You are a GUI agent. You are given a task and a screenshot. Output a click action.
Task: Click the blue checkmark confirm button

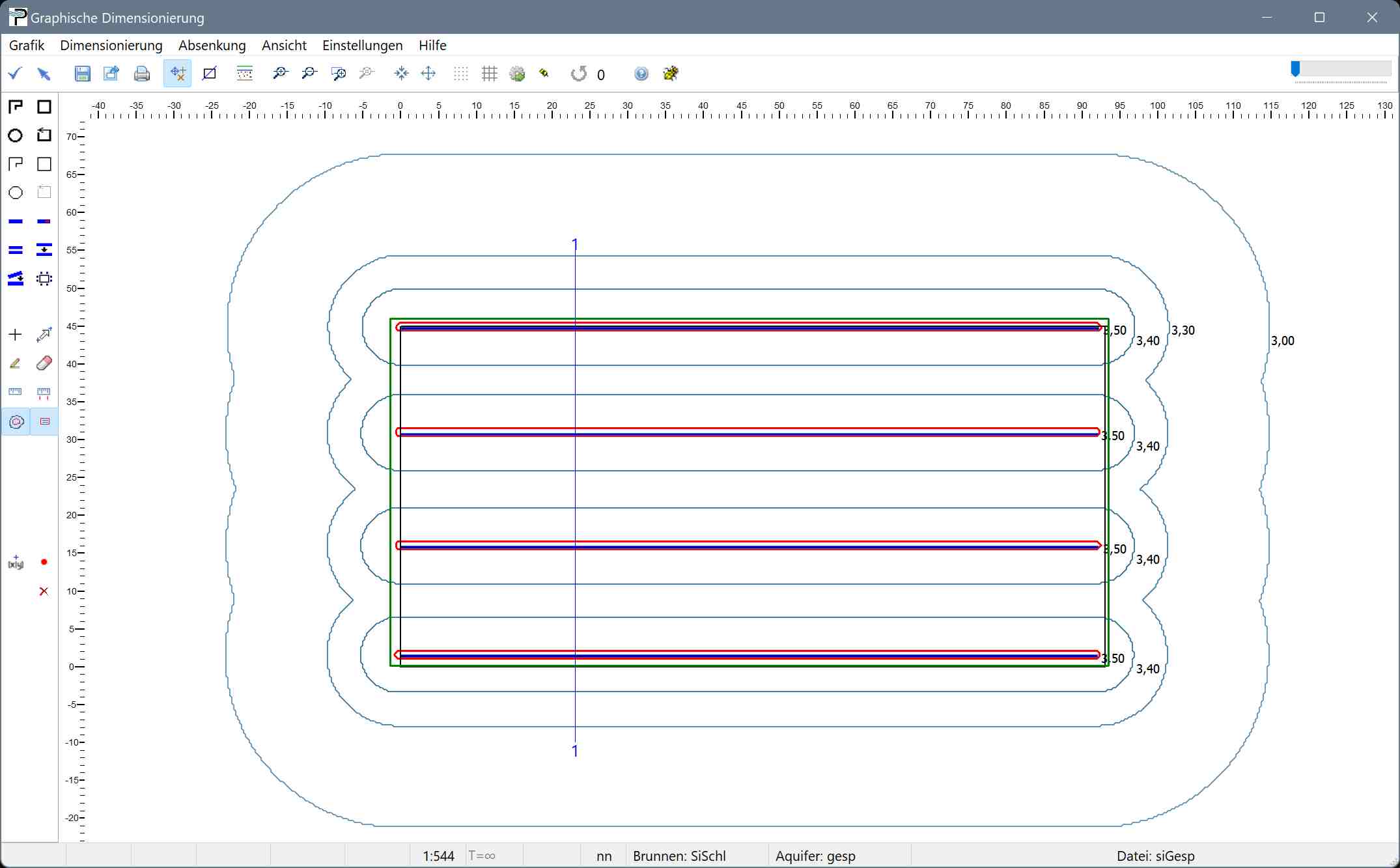tap(16, 74)
